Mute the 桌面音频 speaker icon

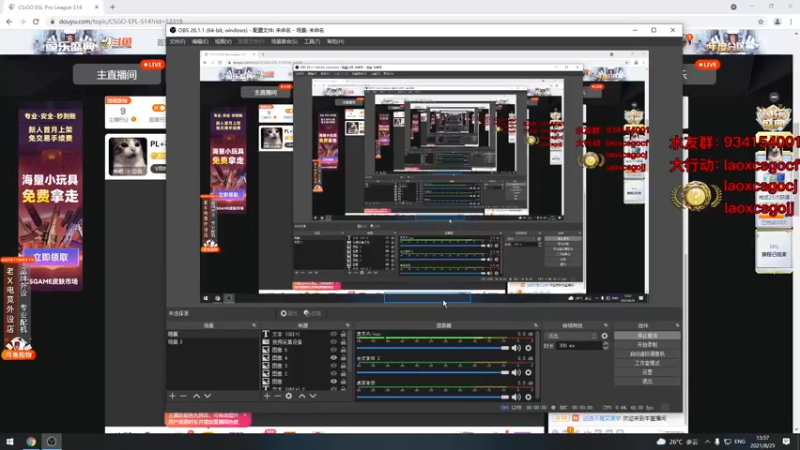click(516, 397)
